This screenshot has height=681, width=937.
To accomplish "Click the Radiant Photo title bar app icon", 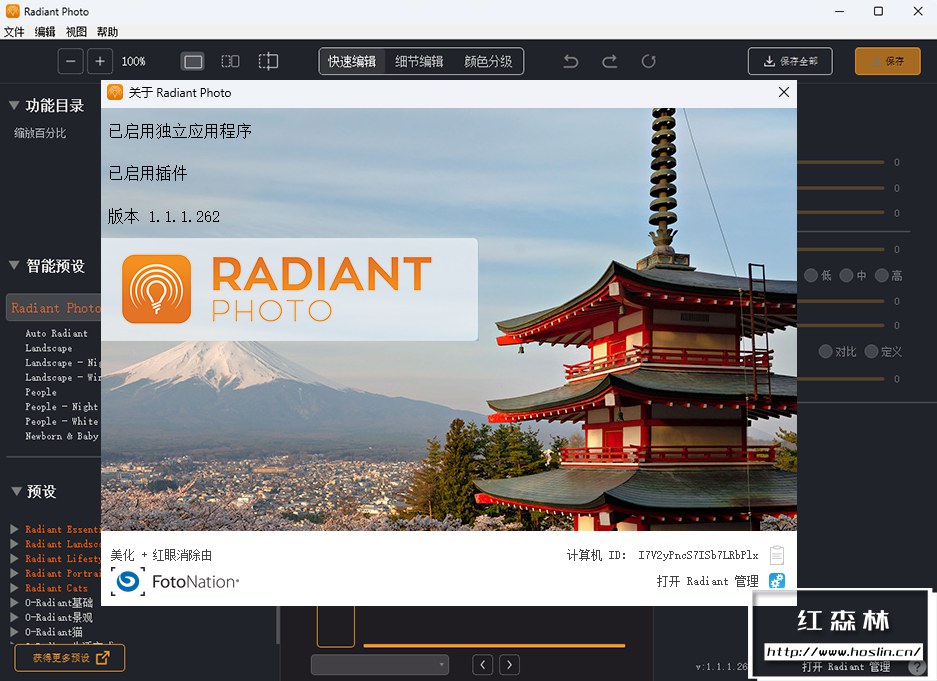I will (x=13, y=11).
